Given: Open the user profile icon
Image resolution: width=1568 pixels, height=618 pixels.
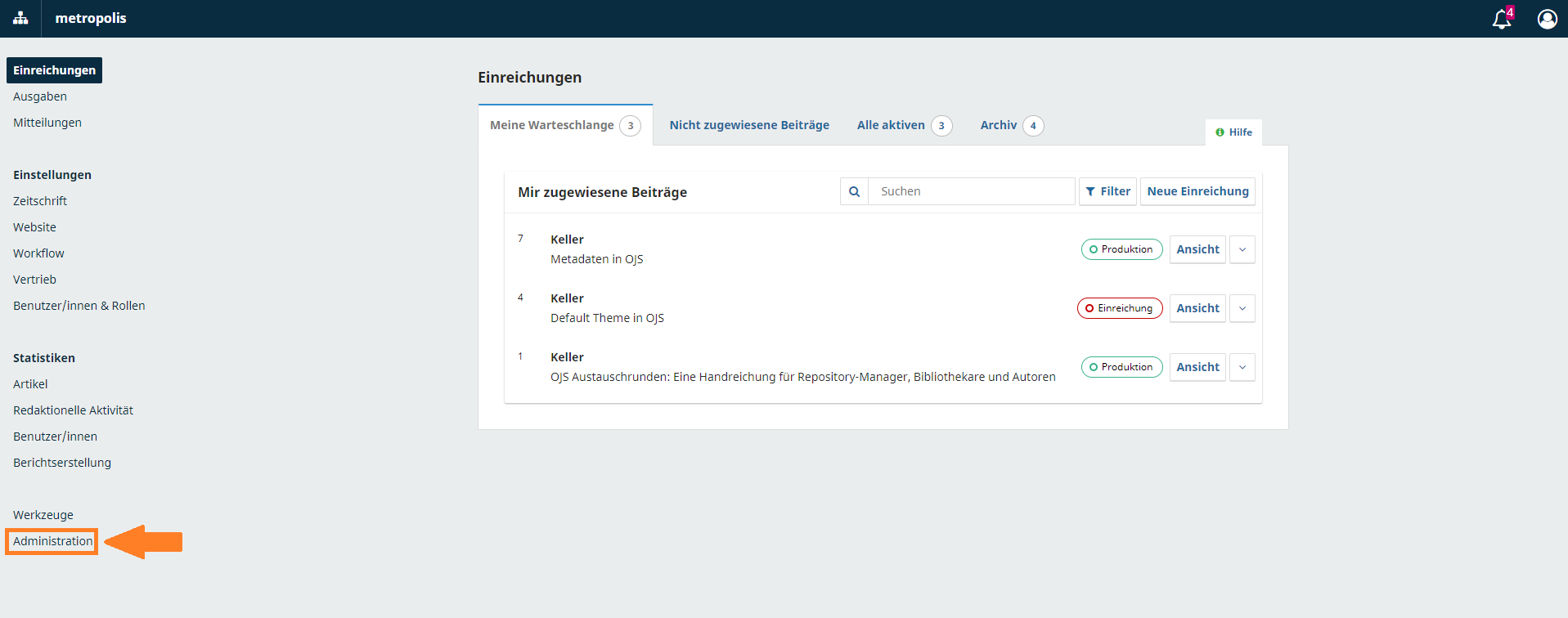Looking at the screenshot, I should coord(1547,19).
